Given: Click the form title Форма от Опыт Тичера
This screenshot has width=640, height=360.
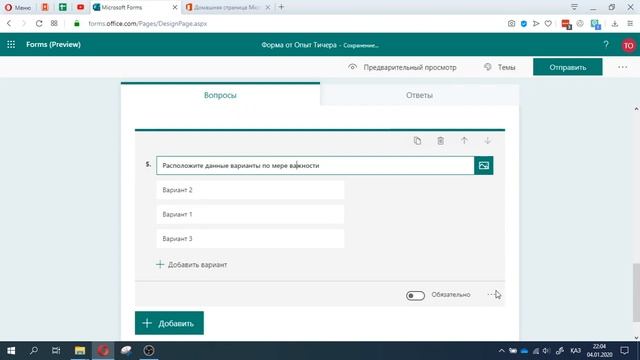Looking at the screenshot, I should pyautogui.click(x=299, y=45).
